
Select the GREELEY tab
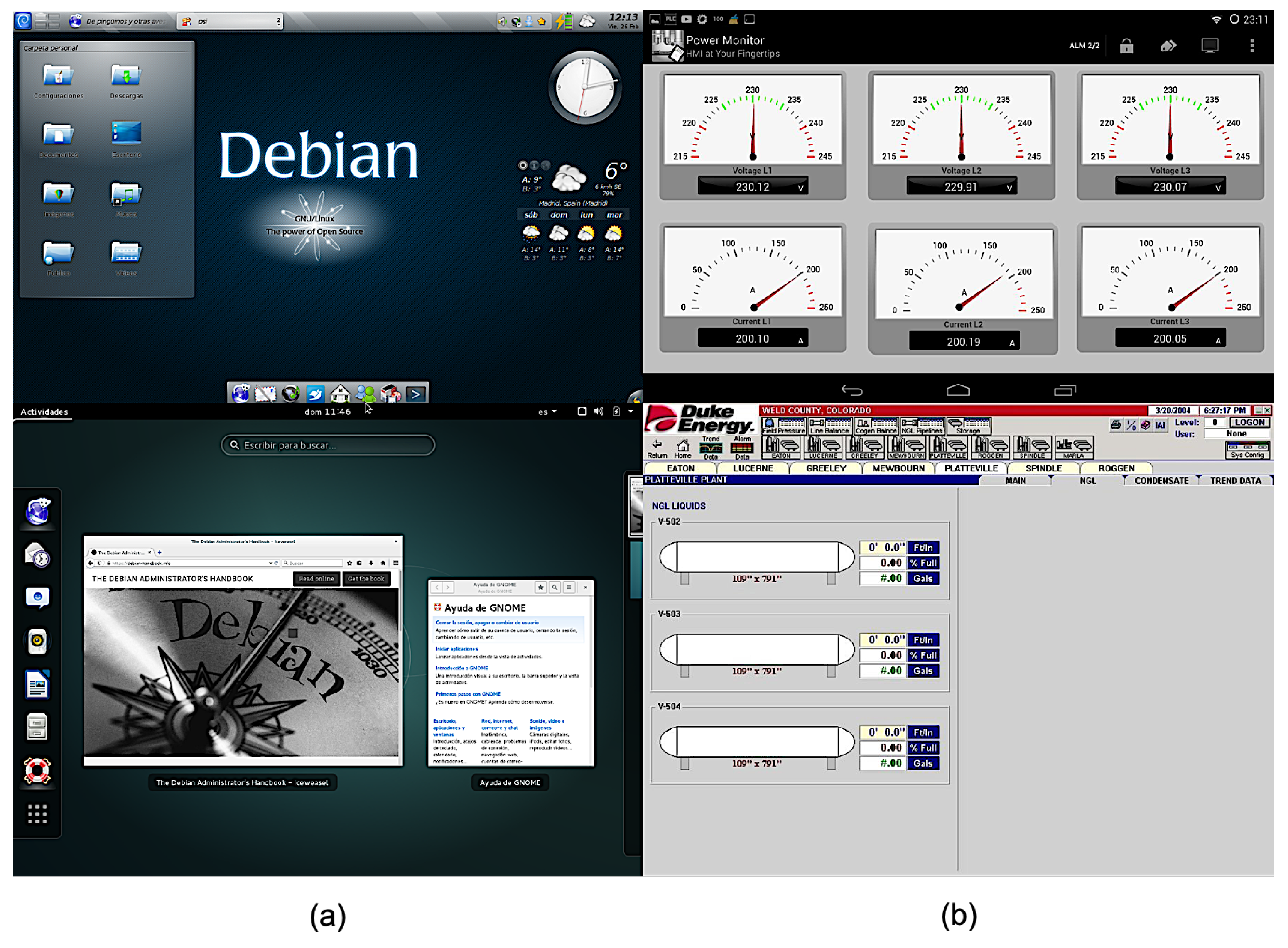pyautogui.click(x=825, y=468)
